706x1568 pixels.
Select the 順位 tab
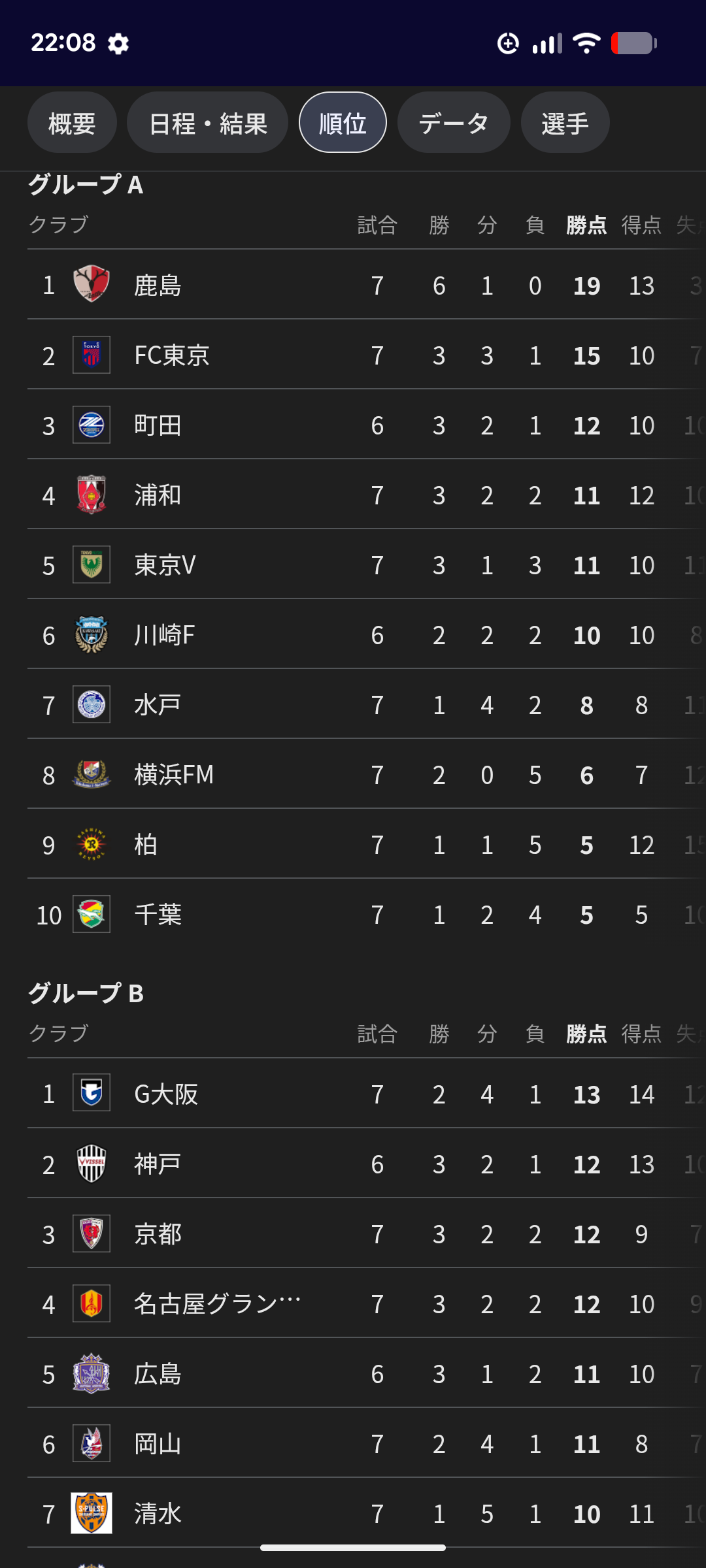343,123
